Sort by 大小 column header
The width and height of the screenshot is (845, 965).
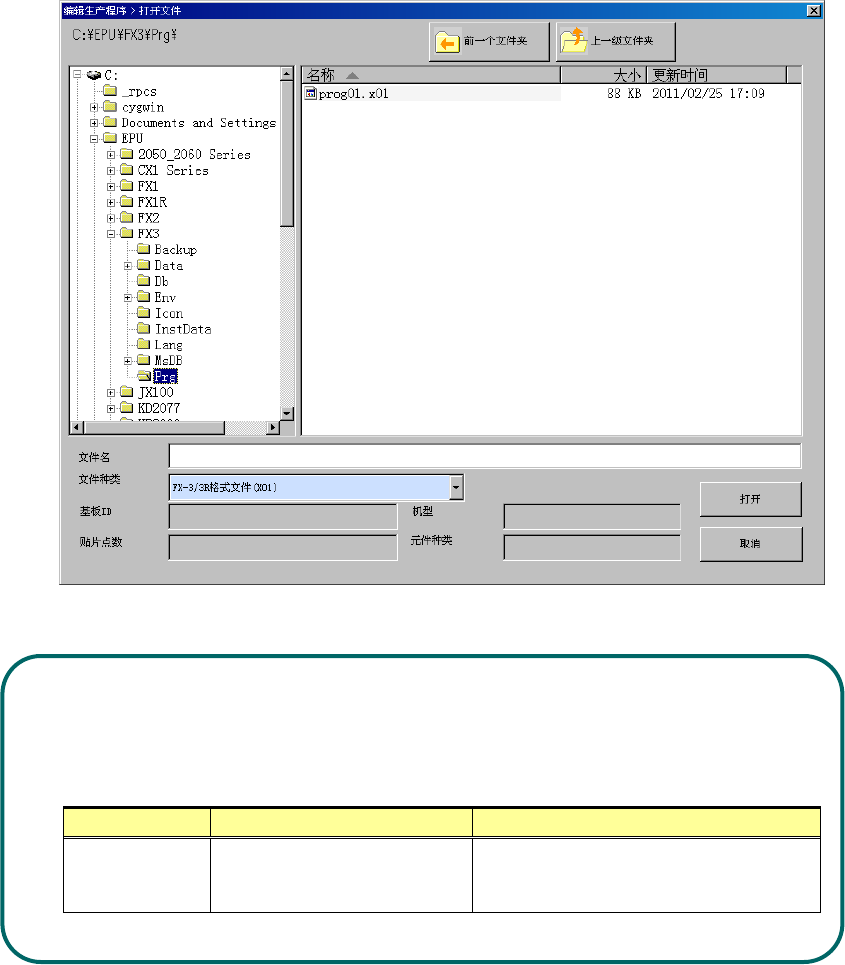click(604, 75)
